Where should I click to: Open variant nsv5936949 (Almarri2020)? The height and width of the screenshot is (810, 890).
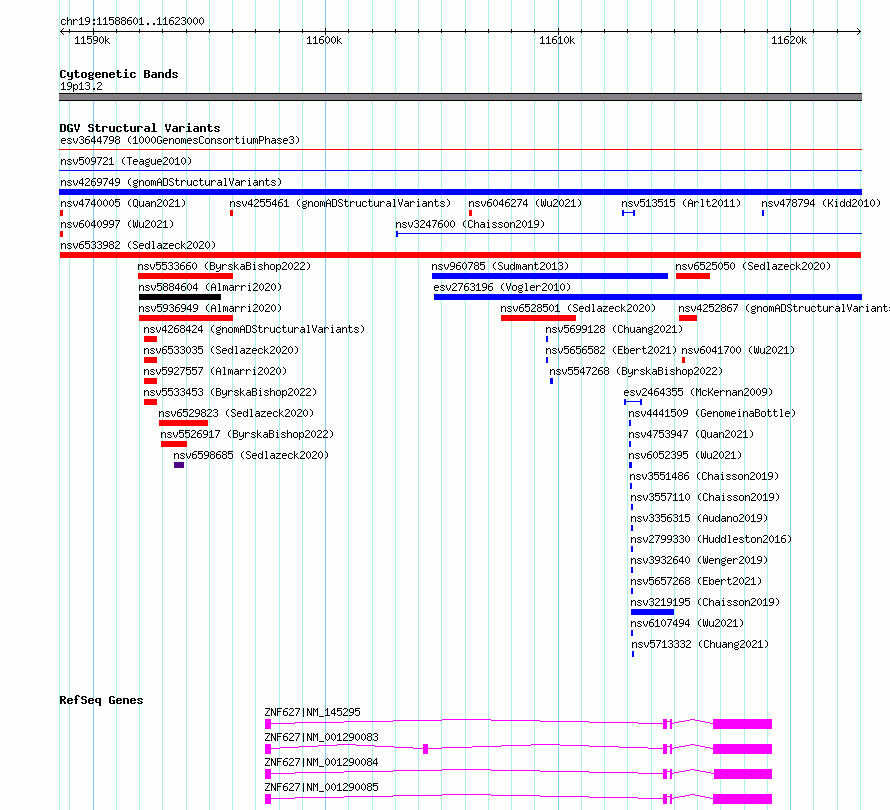(210, 308)
